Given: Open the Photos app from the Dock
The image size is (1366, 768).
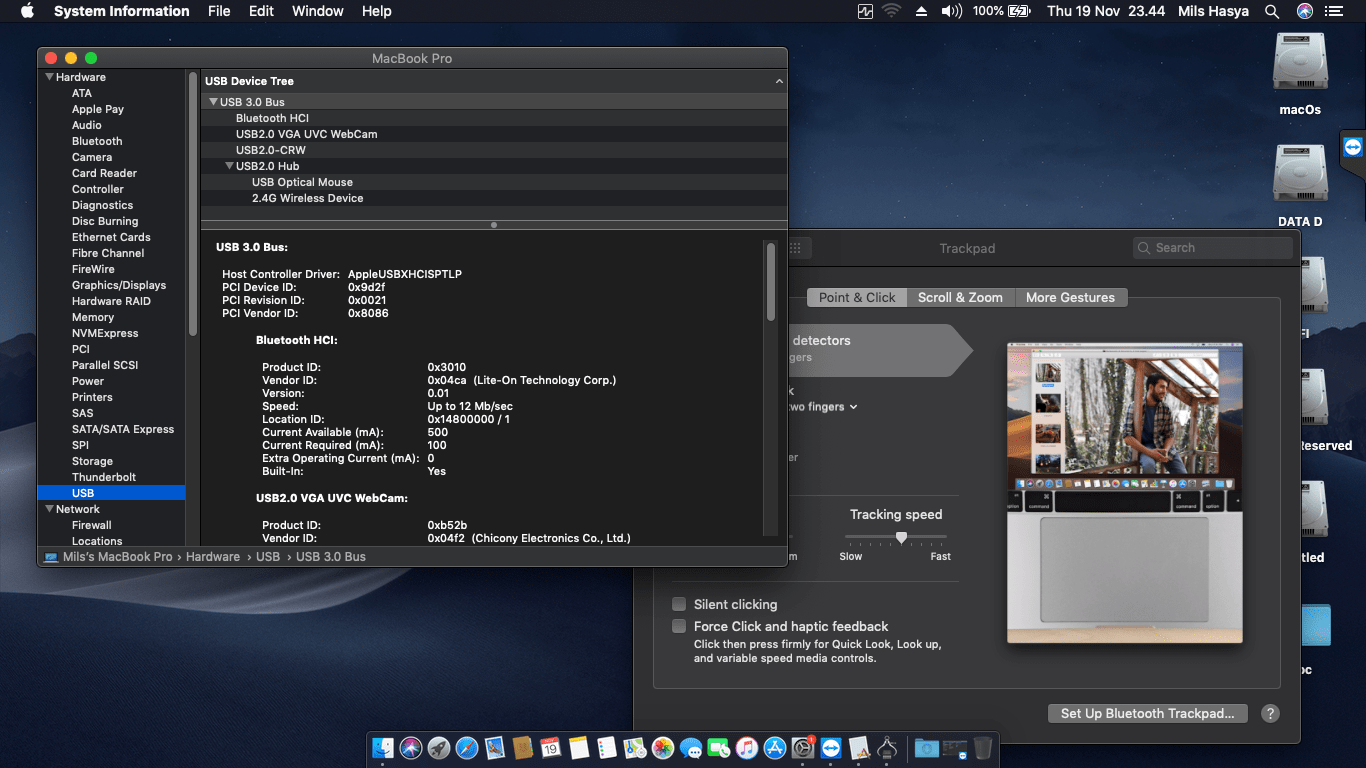Looking at the screenshot, I should [663, 748].
